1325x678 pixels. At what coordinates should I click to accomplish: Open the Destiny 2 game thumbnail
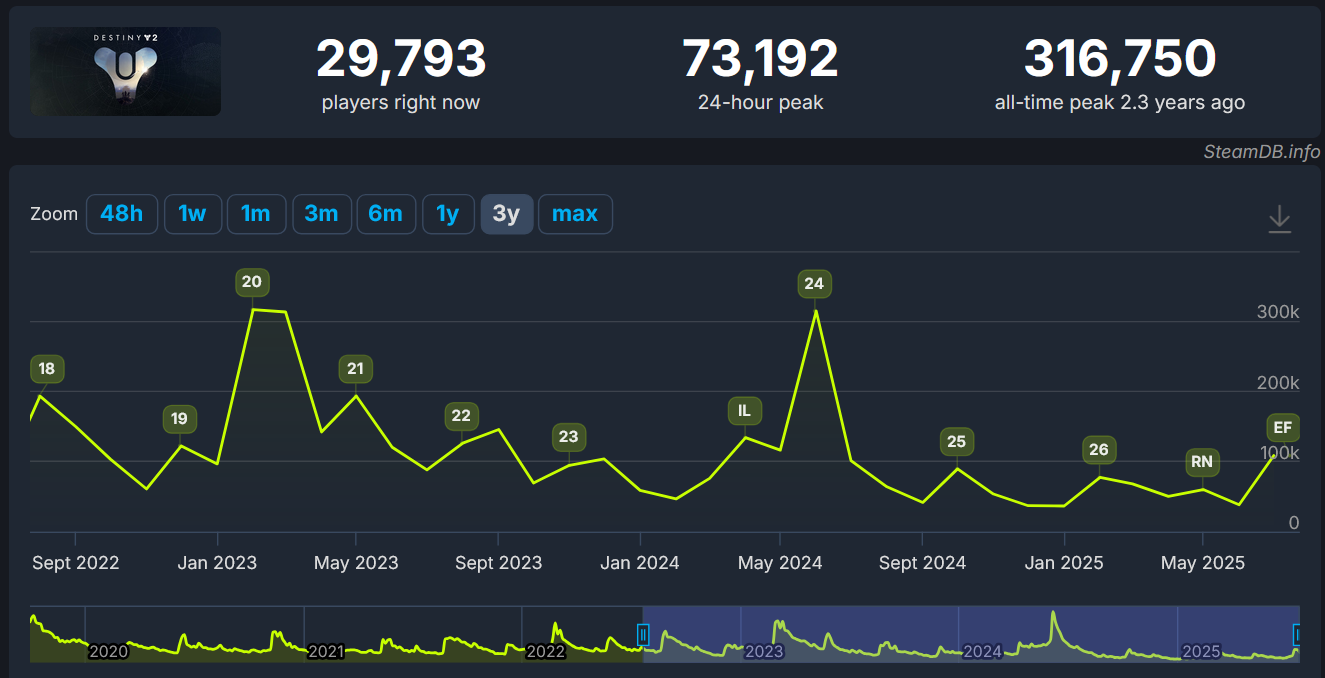[126, 71]
